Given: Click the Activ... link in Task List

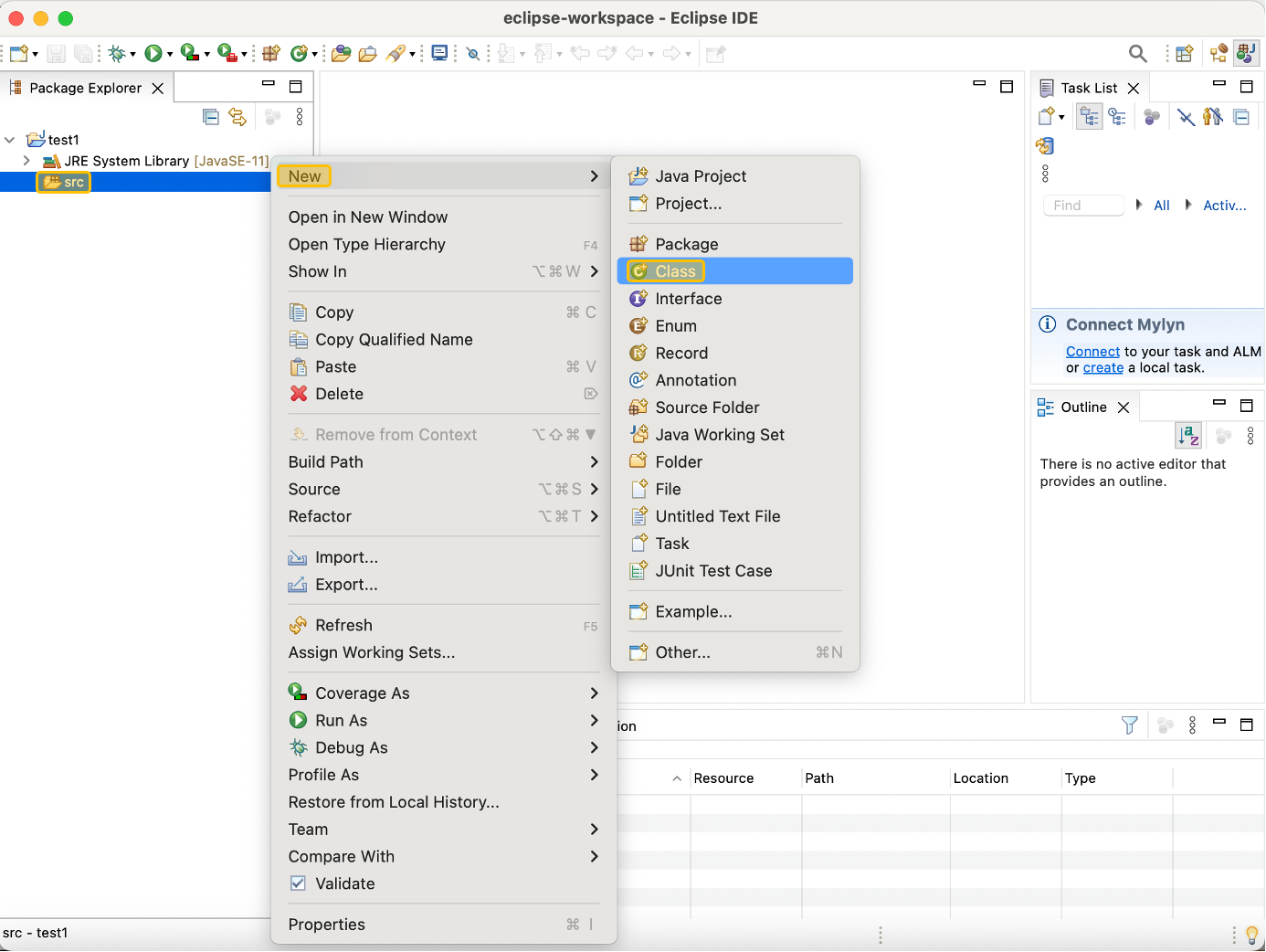Looking at the screenshot, I should click(1225, 206).
